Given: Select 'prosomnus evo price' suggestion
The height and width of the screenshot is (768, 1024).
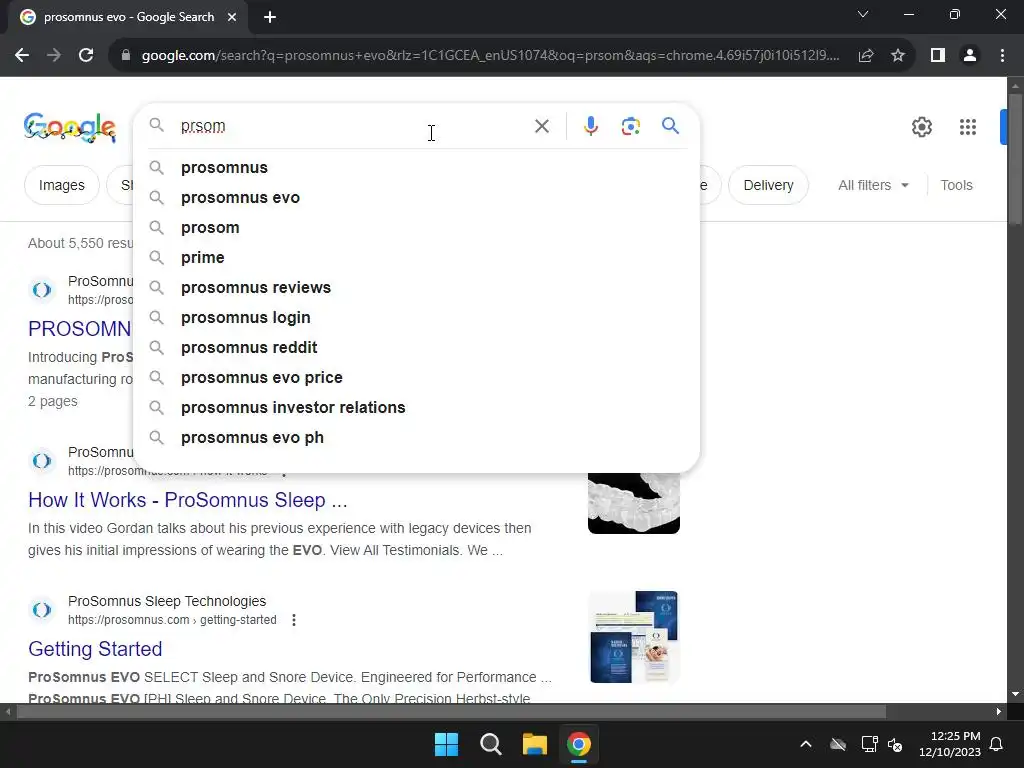Looking at the screenshot, I should (x=417, y=378).
